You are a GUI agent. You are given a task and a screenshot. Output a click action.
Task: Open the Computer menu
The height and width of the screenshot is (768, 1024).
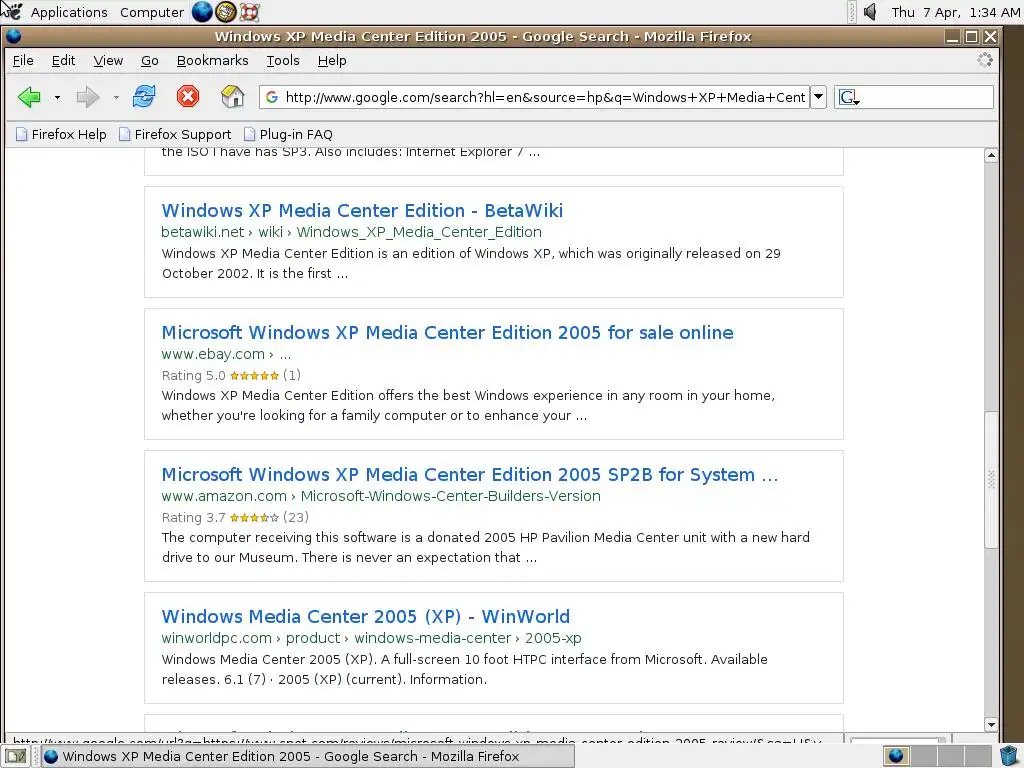coord(152,12)
